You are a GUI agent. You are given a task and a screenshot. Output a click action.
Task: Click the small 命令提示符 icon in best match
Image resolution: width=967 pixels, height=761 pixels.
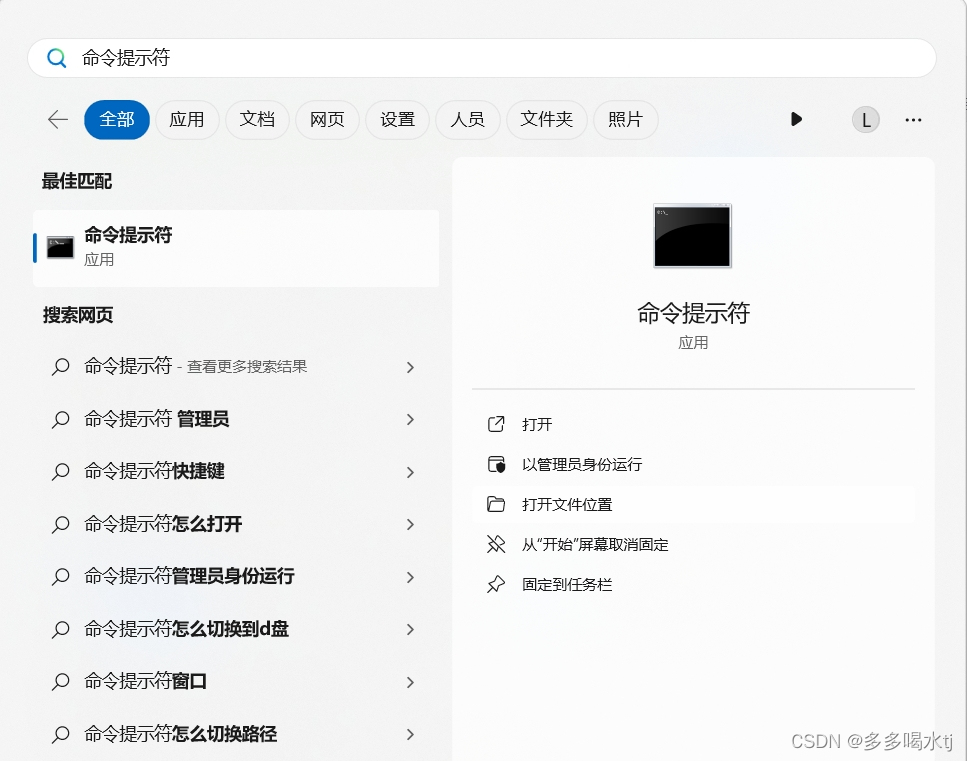pyautogui.click(x=60, y=248)
